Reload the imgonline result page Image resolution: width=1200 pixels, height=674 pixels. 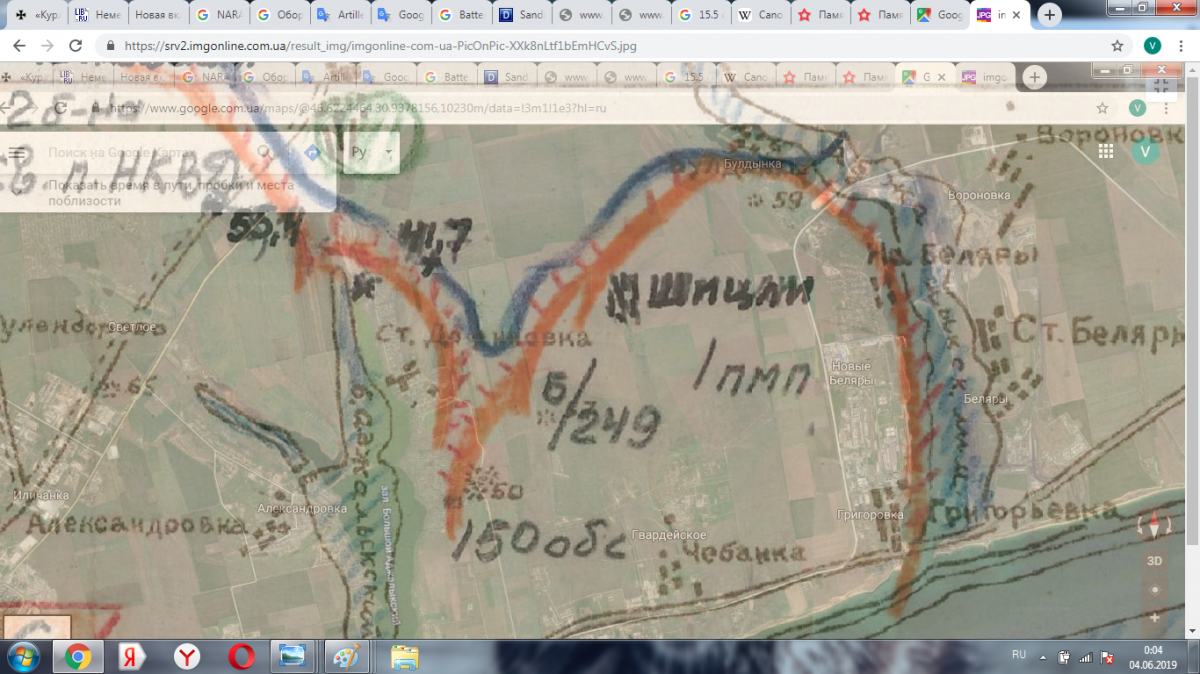point(75,46)
